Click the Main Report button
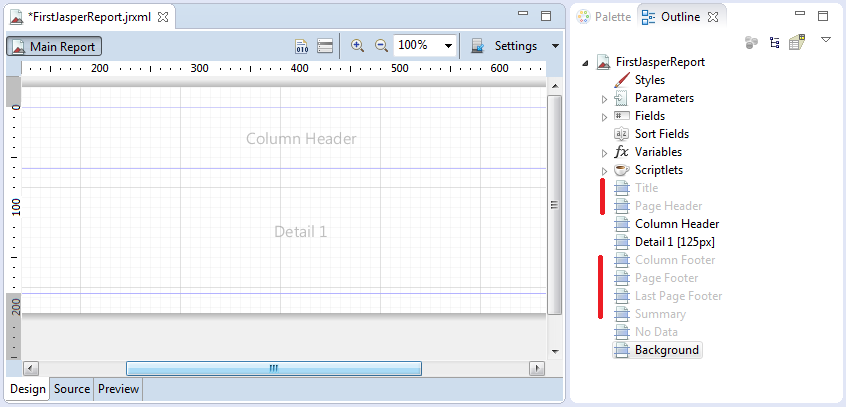 (54, 46)
